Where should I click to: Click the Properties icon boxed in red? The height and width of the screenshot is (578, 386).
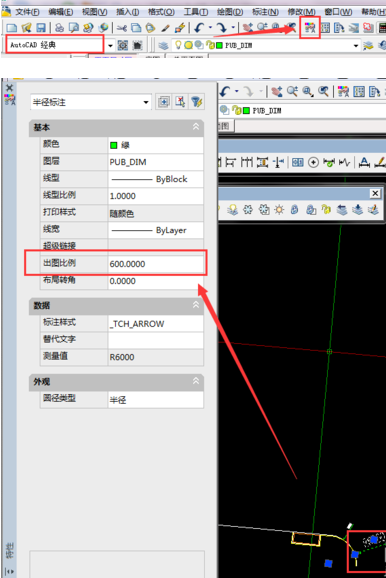point(310,27)
